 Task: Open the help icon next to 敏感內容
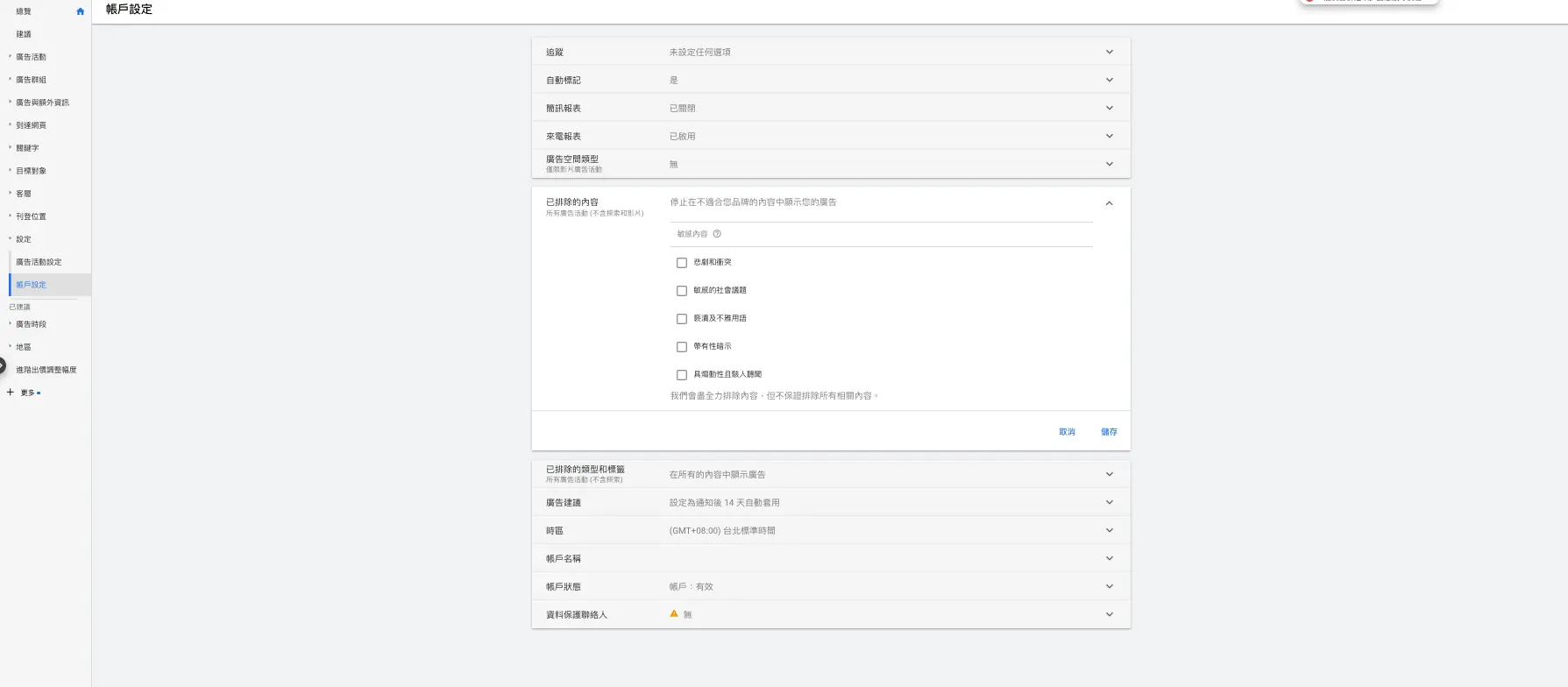(x=717, y=234)
